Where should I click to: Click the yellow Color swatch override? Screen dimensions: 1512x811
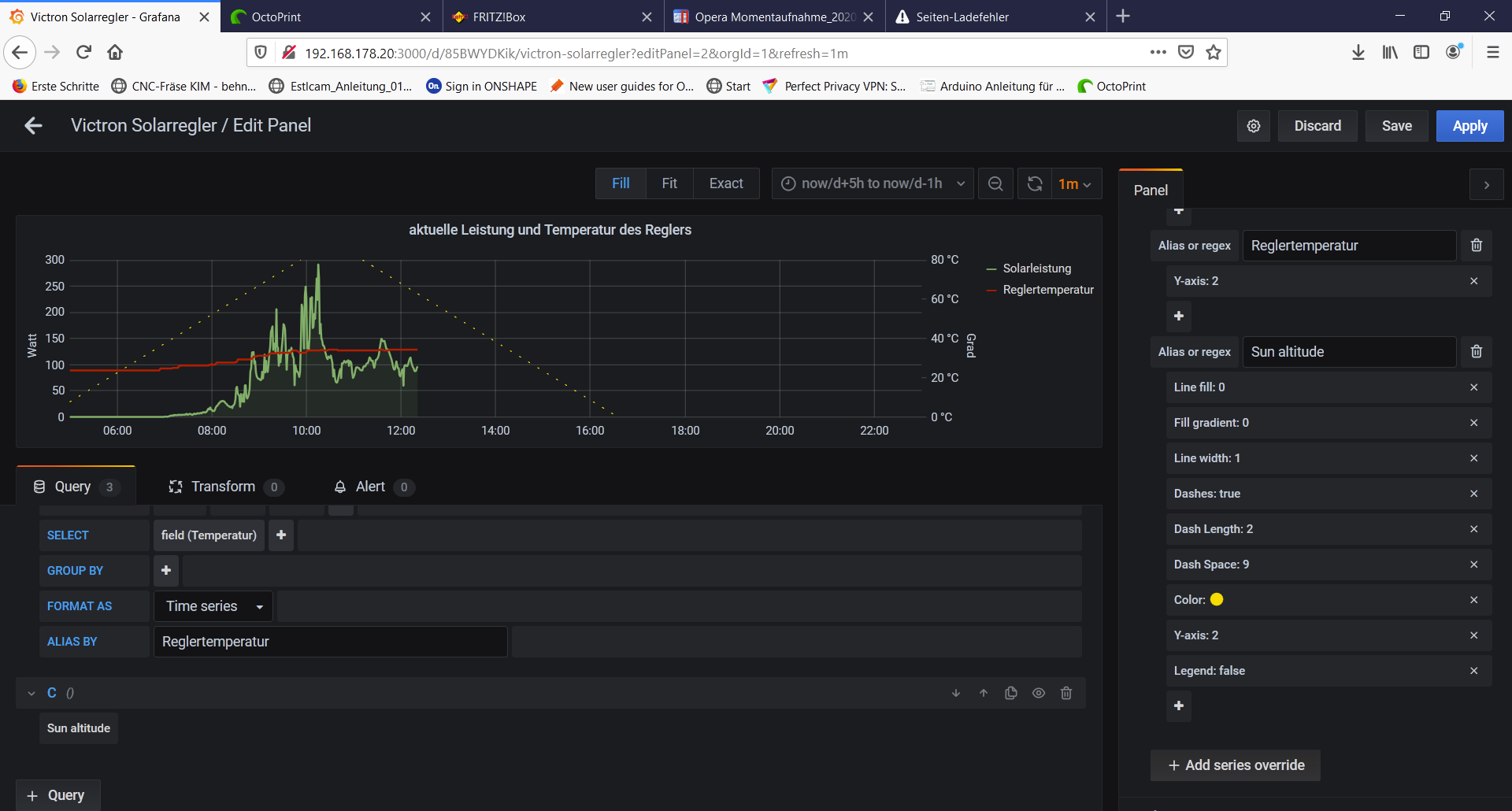(x=1217, y=600)
